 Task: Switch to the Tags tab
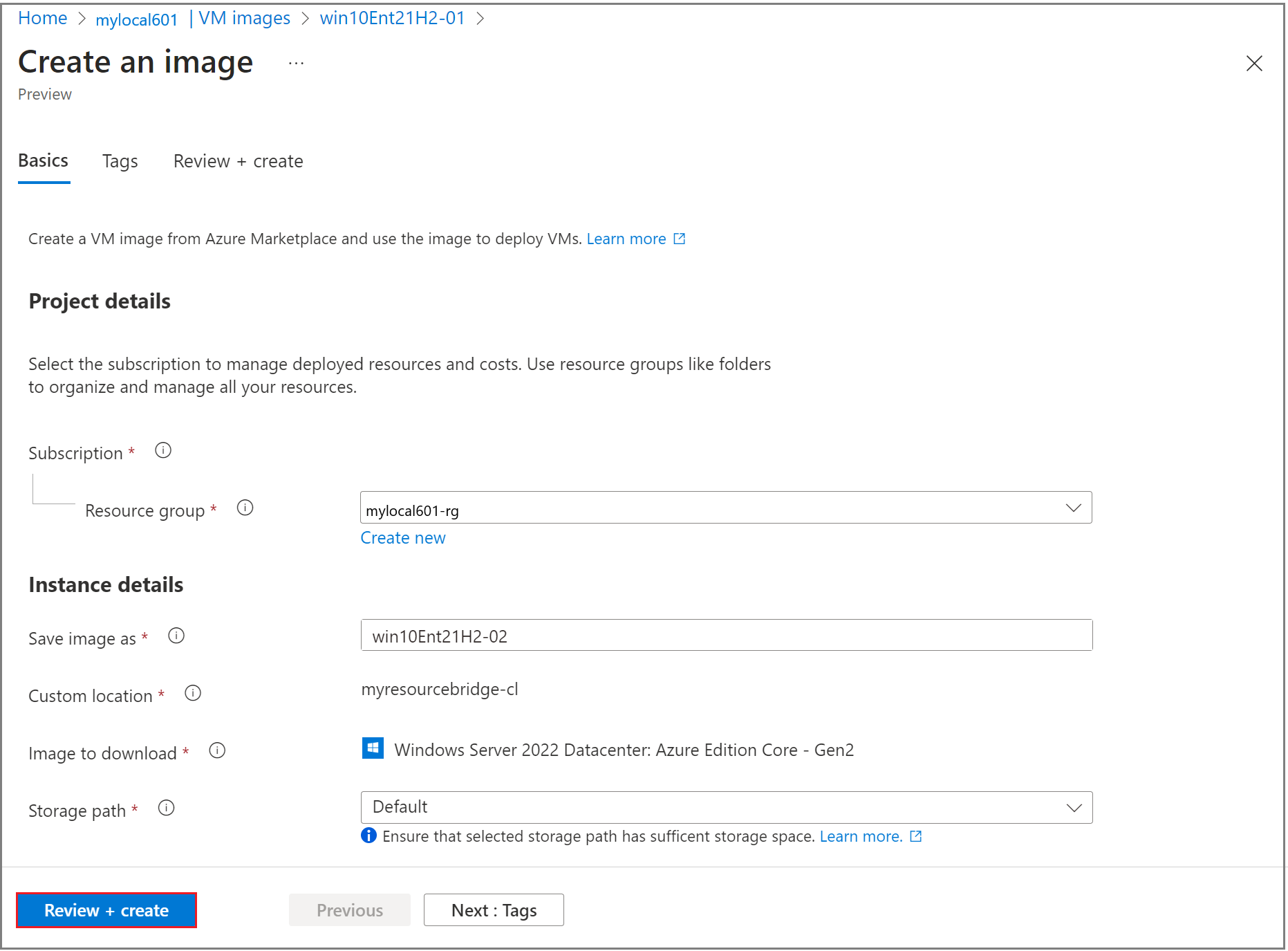click(120, 161)
